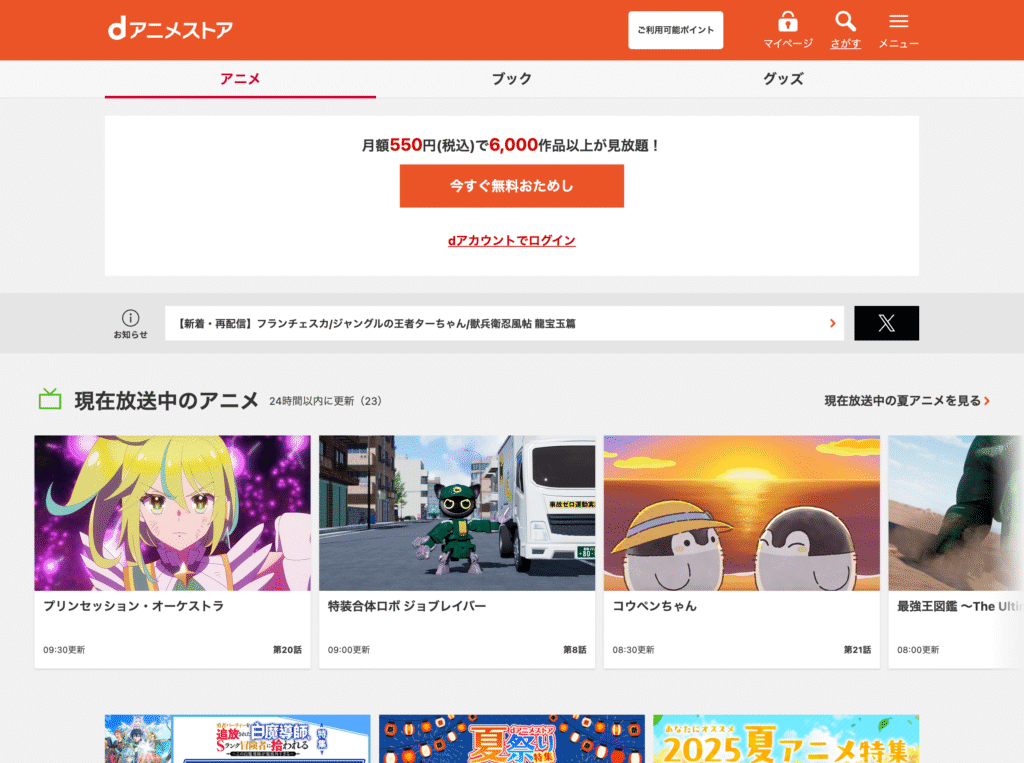
Task: Open コウペンちゃん thumbnail
Action: (742, 513)
